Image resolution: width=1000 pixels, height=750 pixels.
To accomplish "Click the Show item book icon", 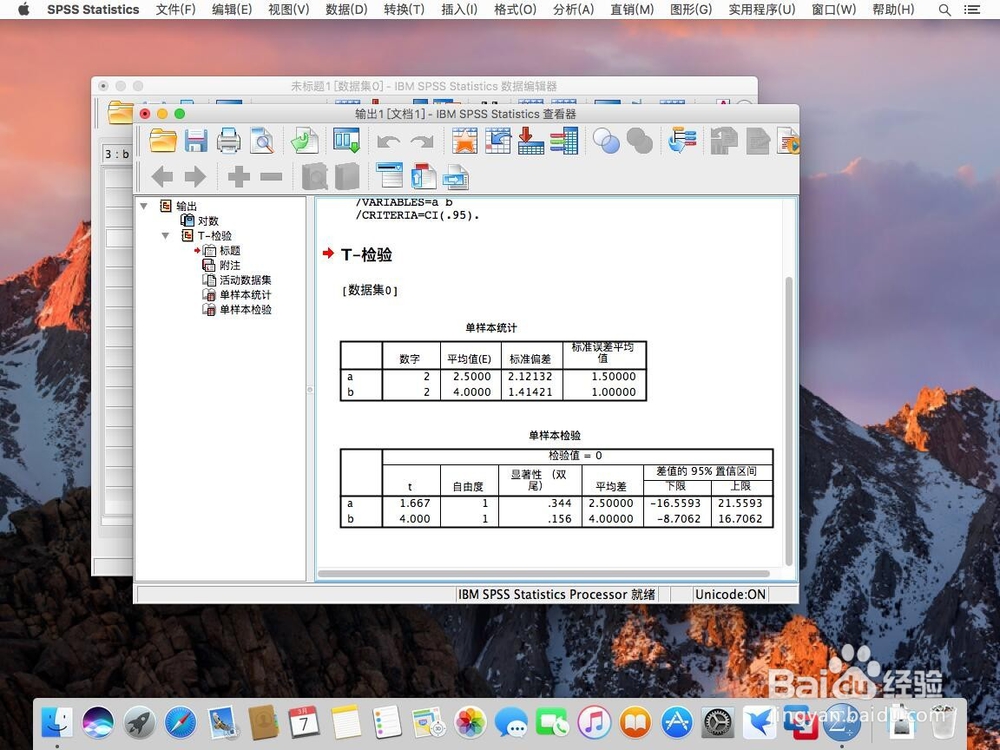I will [314, 177].
